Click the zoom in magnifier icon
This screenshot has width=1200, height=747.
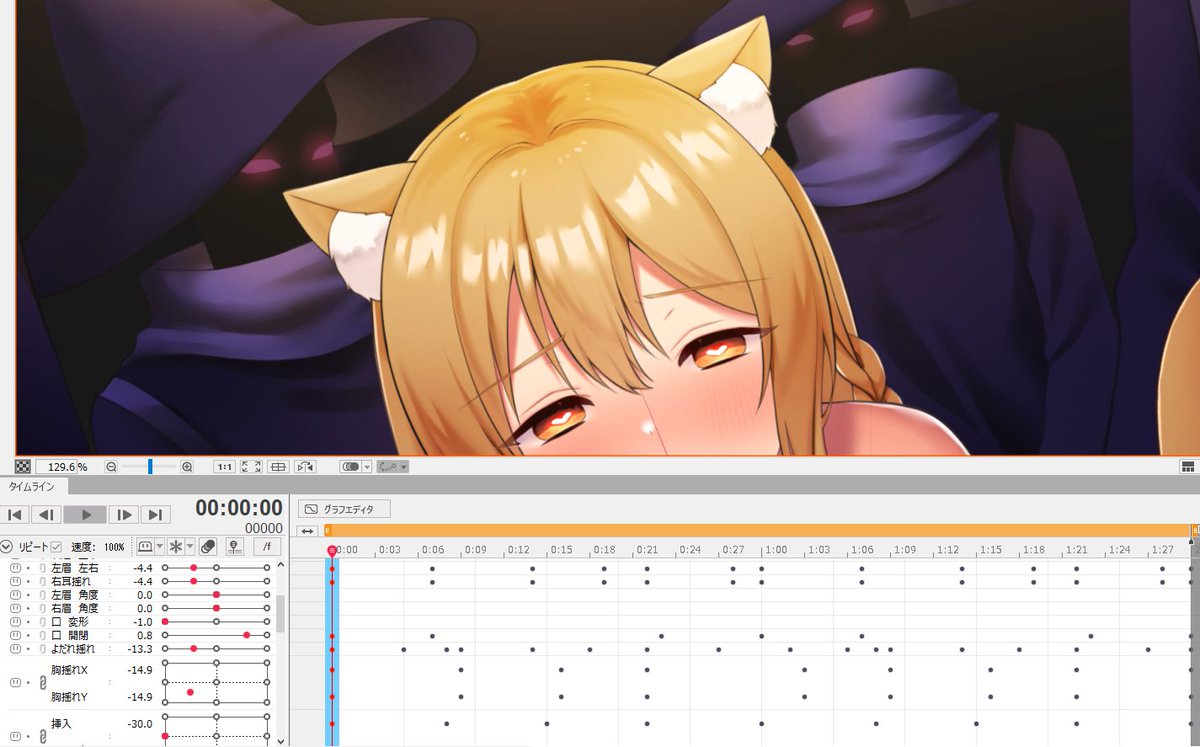(x=187, y=467)
